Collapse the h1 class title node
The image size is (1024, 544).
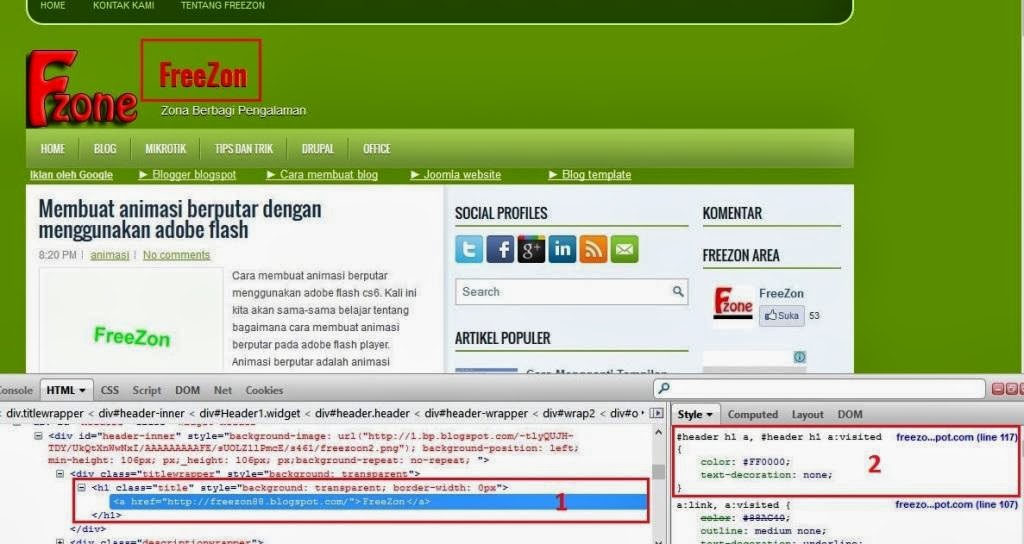[82, 487]
